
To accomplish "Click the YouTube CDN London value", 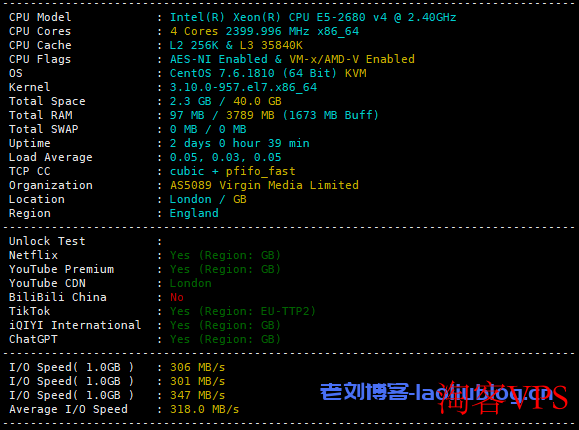I will click(x=191, y=283).
